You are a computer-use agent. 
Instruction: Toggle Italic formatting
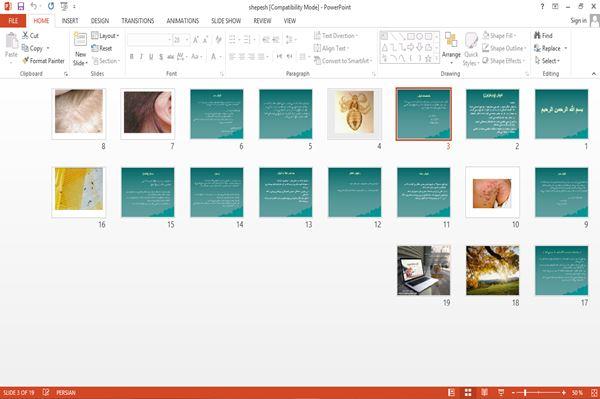pos(141,57)
